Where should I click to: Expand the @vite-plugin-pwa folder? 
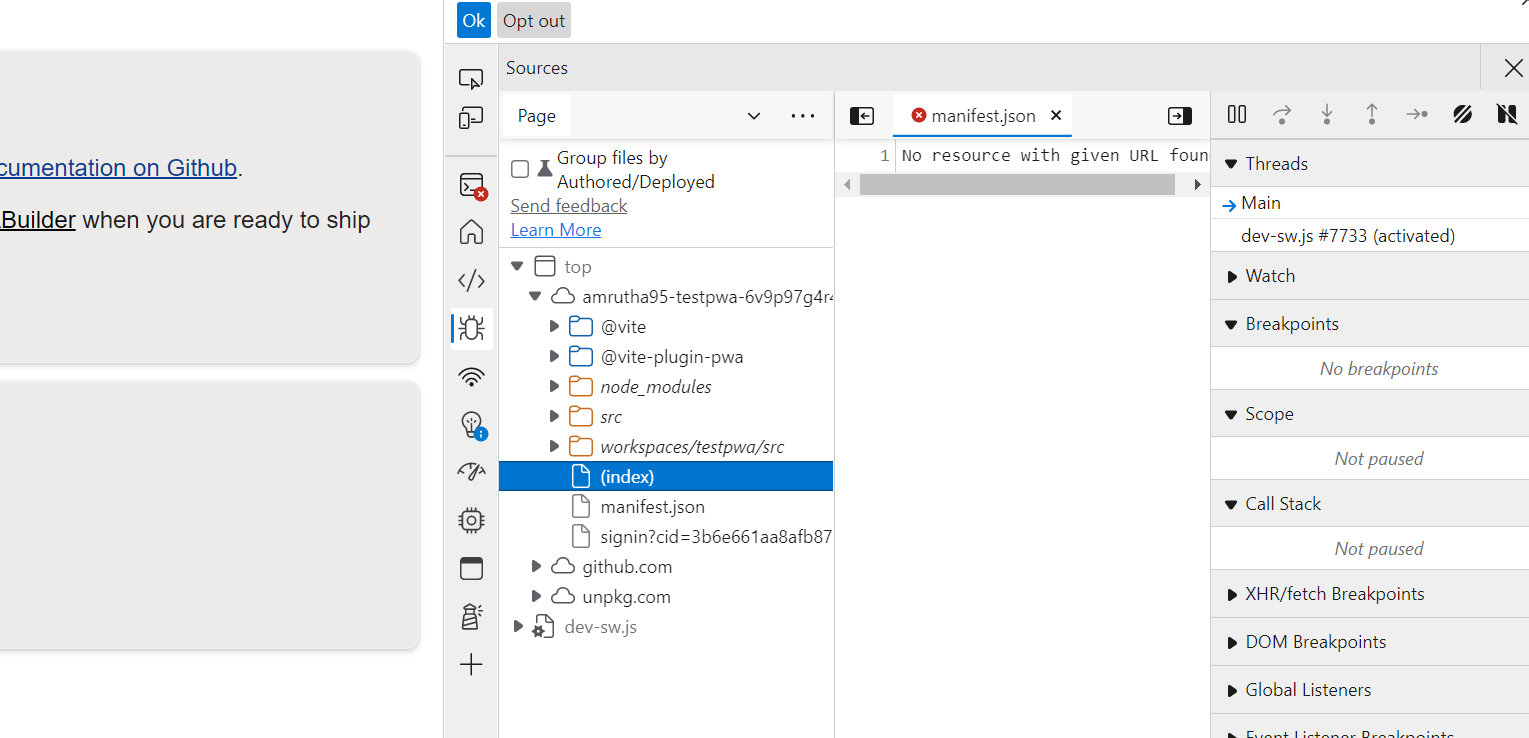[x=554, y=357]
